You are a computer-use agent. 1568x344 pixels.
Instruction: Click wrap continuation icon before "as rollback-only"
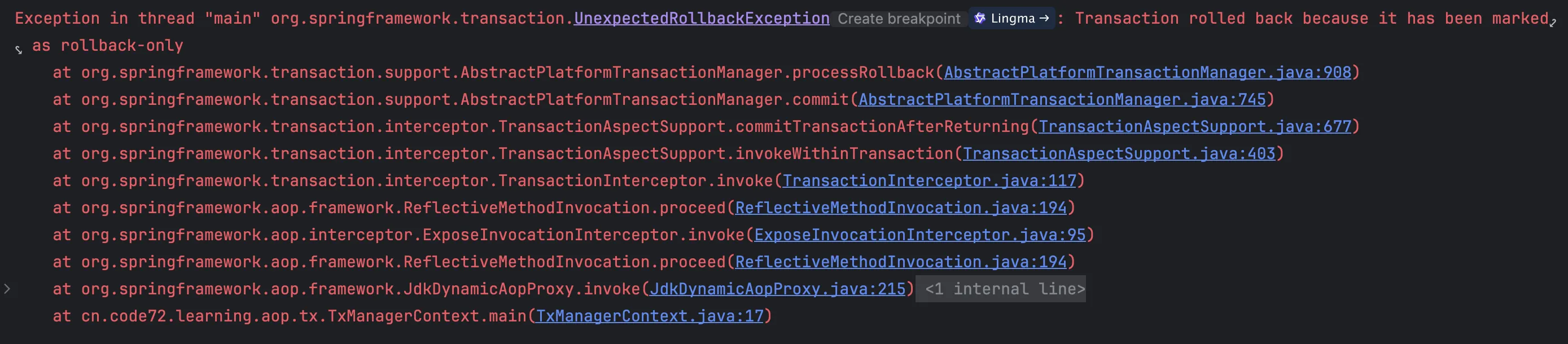[19, 50]
